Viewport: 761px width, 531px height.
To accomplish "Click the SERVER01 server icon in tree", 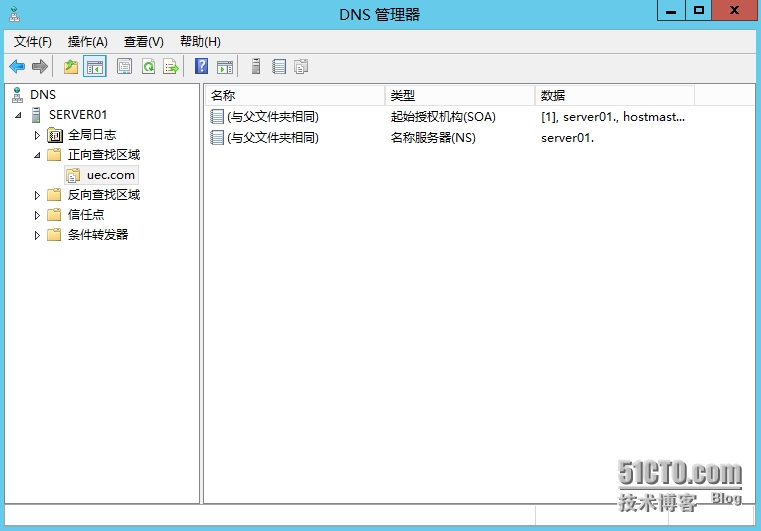I will [x=36, y=115].
